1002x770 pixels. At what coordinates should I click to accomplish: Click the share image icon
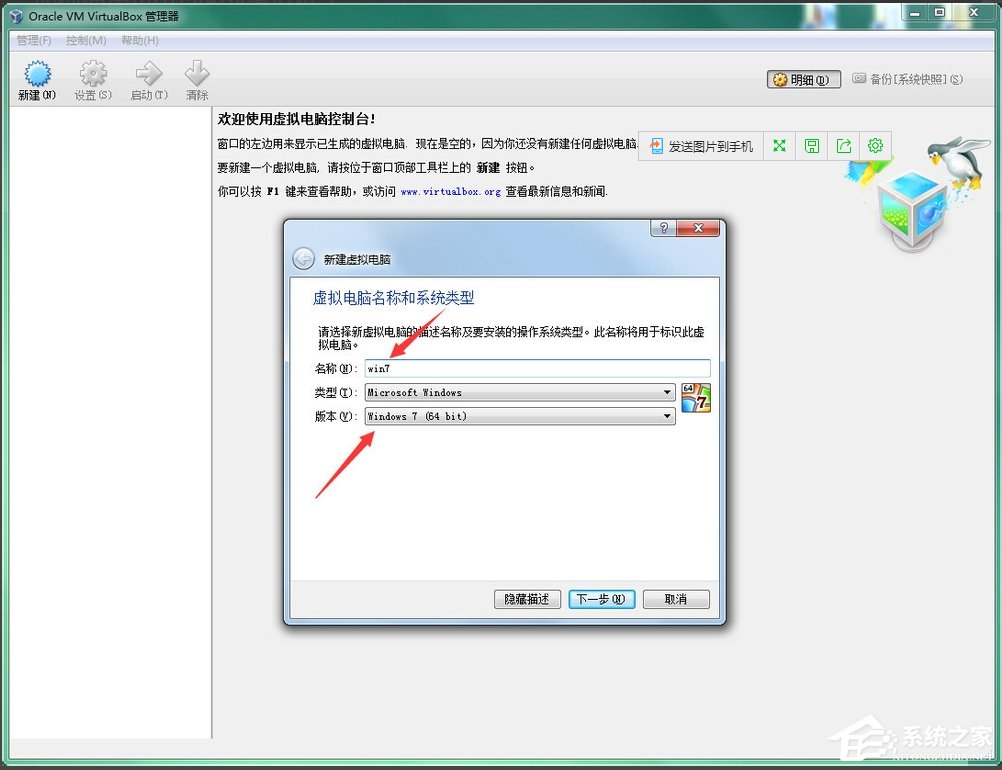[x=843, y=145]
